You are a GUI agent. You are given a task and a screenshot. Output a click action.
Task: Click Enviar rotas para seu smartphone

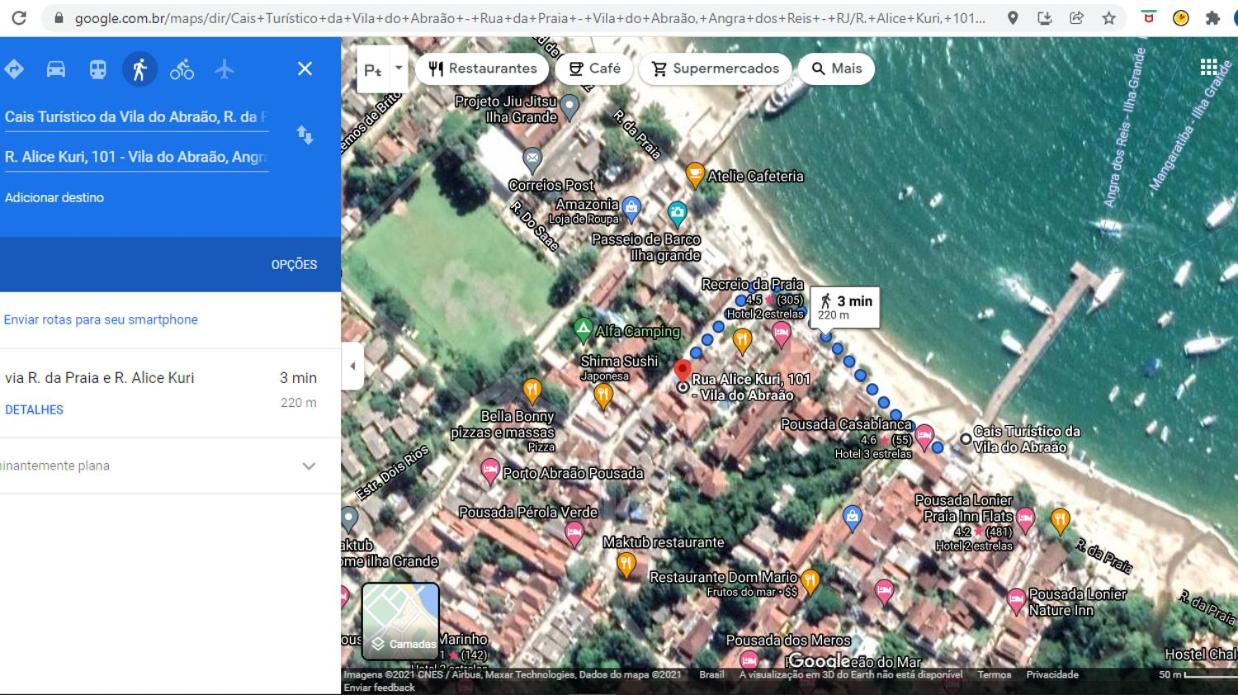click(101, 320)
